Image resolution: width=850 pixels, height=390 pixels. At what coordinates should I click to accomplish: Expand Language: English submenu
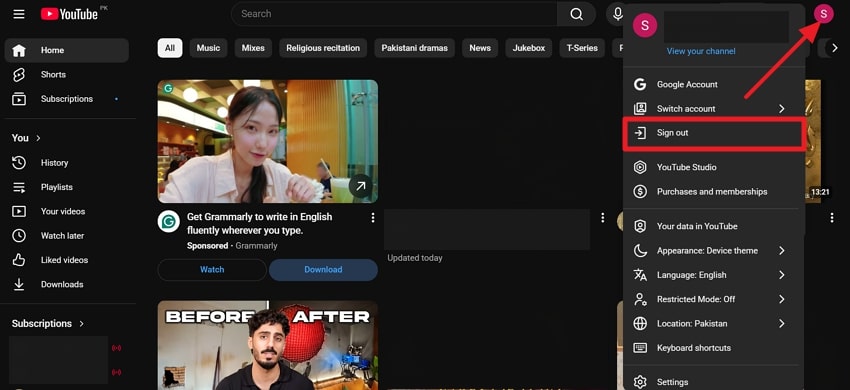713,276
